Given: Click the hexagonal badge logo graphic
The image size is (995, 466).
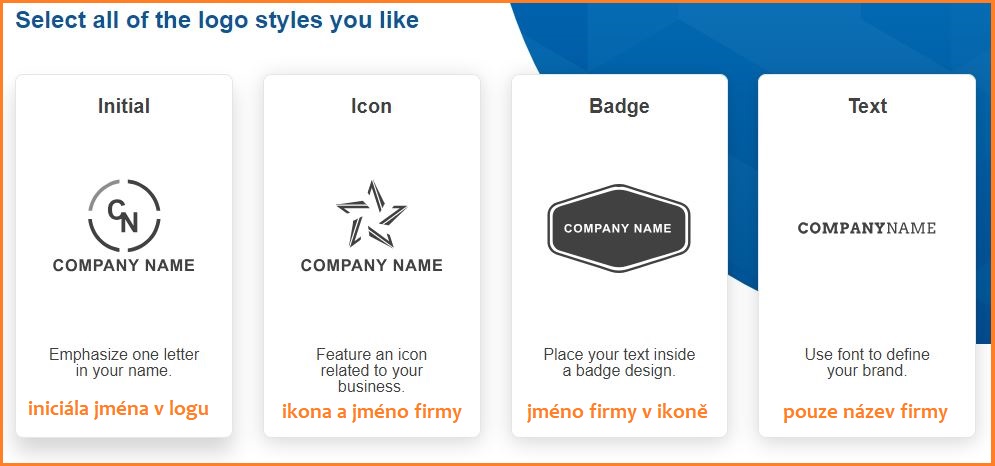Looking at the screenshot, I should [x=618, y=228].
